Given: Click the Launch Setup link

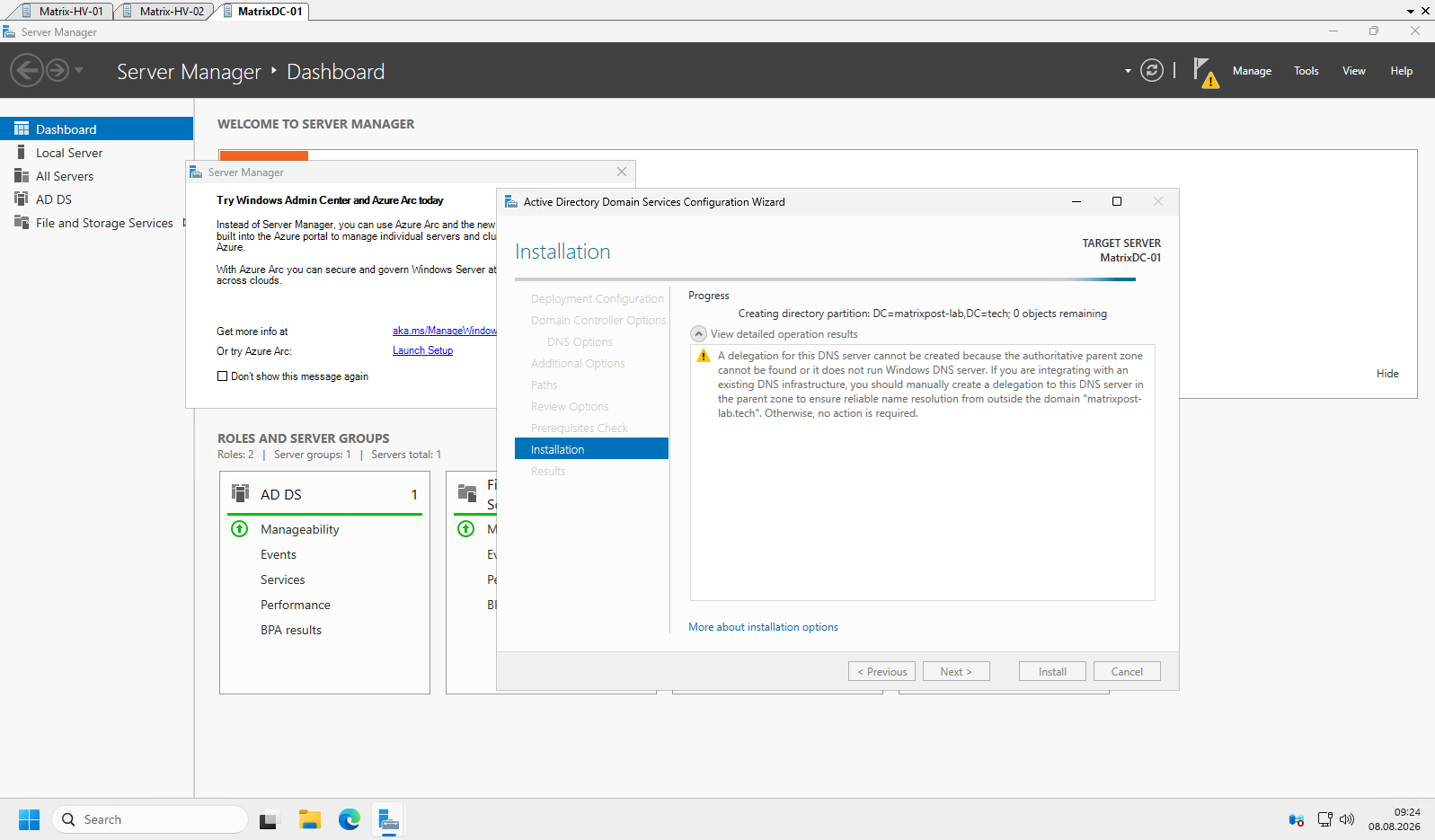Looking at the screenshot, I should (x=422, y=350).
